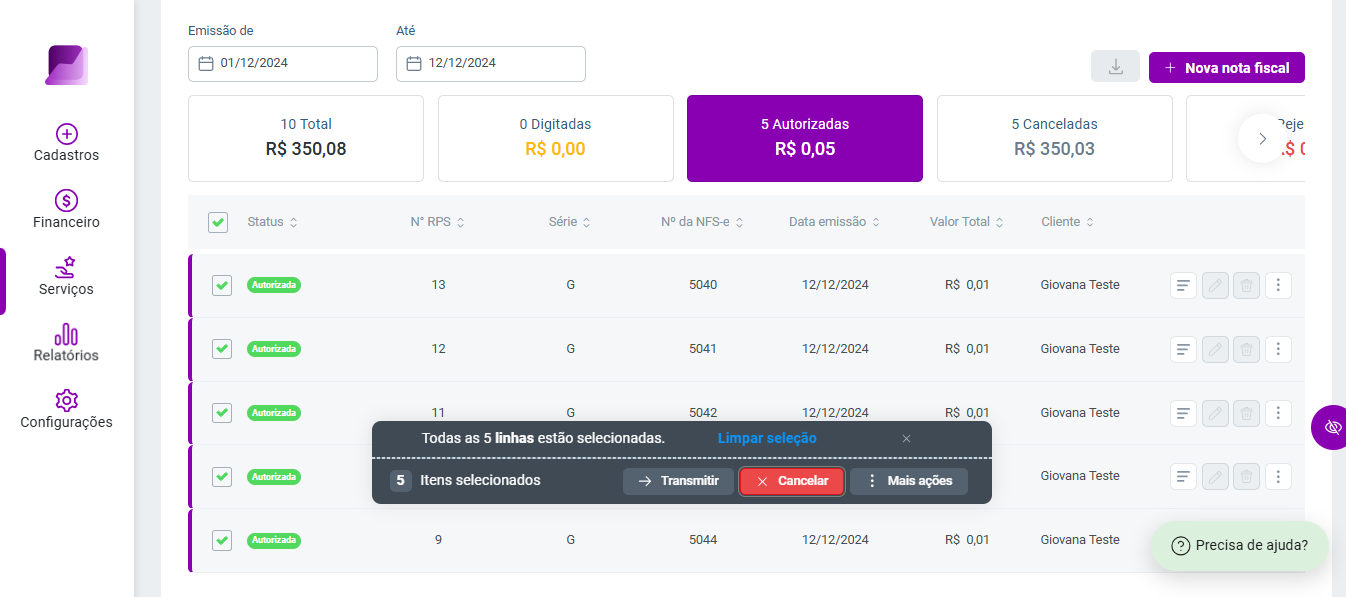The image size is (1346, 597).
Task: Uncheck checkbox for RPS 11 row
Action: [x=222, y=412]
